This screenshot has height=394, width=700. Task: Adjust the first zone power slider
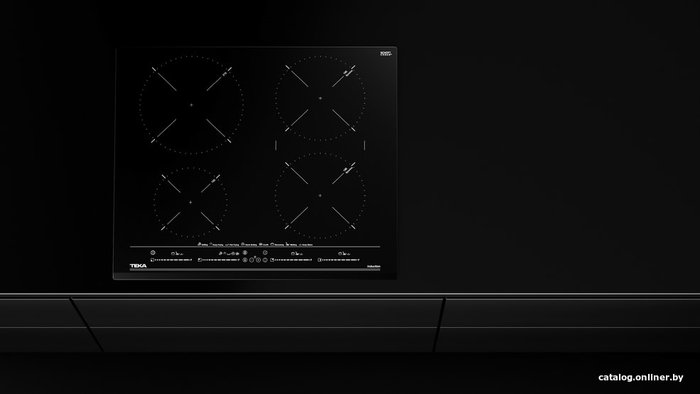[x=171, y=260]
